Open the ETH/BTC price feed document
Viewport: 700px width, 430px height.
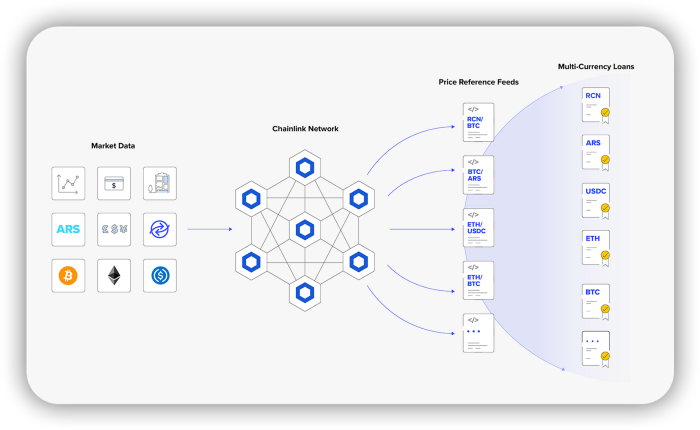(479, 280)
